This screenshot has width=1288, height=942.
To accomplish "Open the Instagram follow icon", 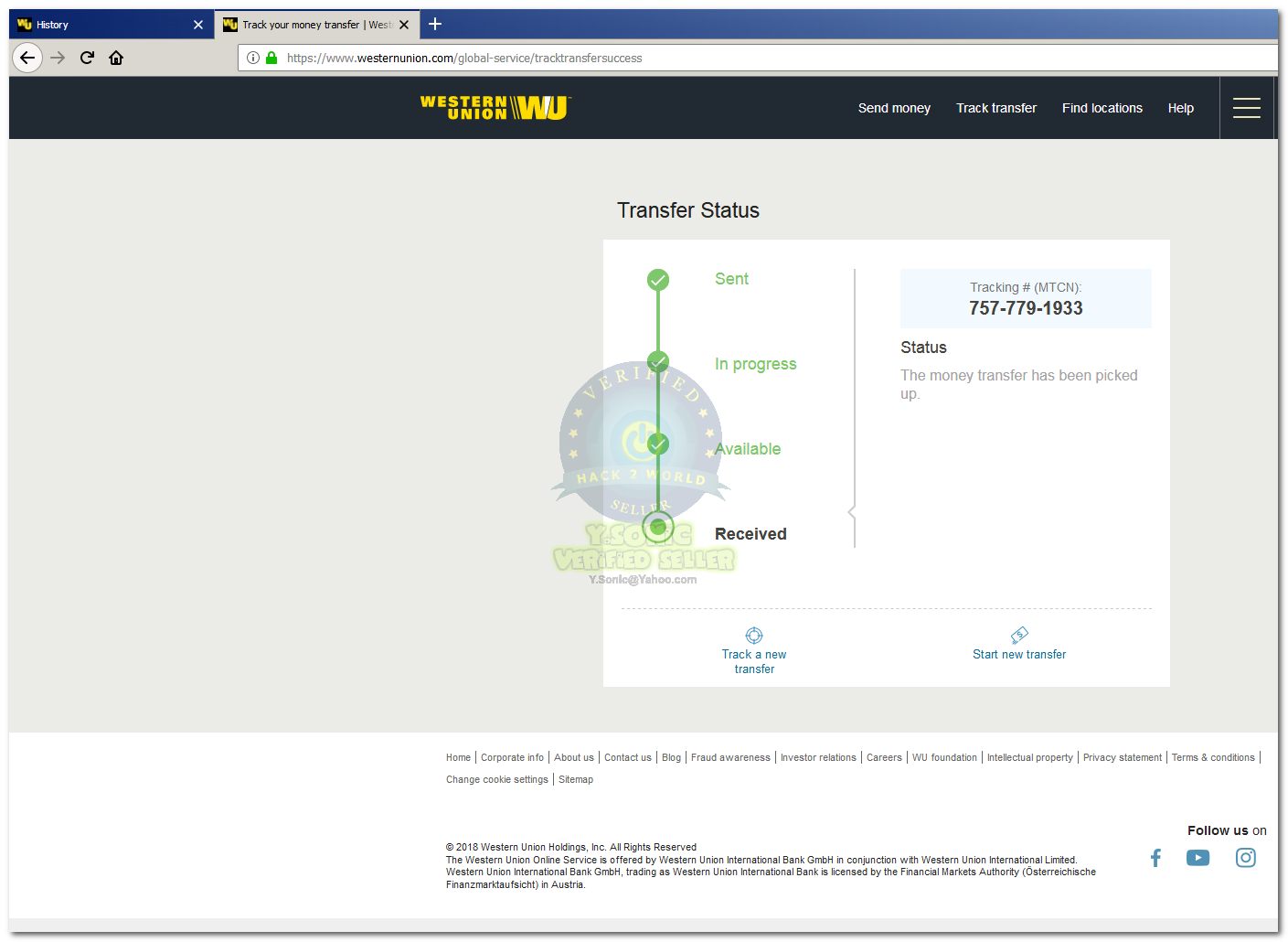I will click(x=1246, y=858).
